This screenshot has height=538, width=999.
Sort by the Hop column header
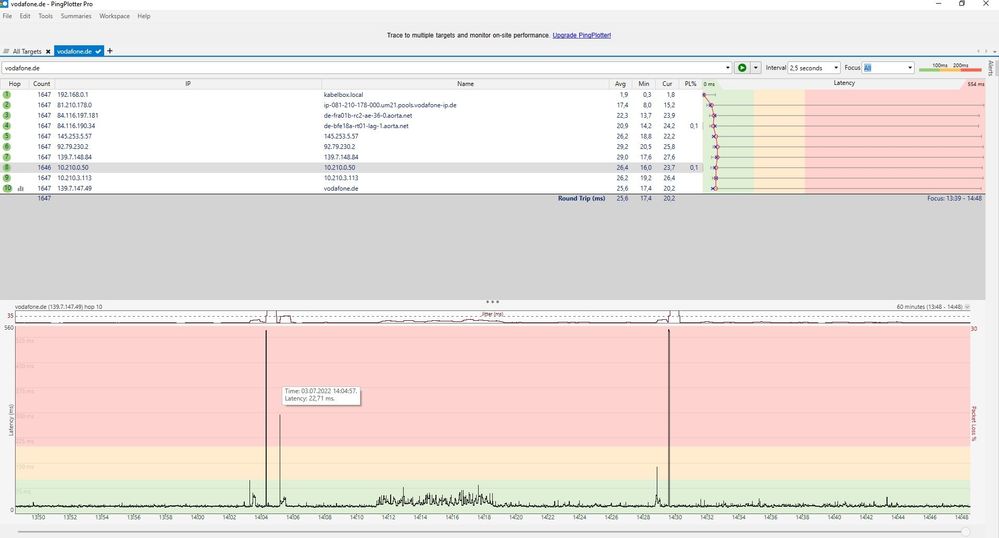coord(15,84)
